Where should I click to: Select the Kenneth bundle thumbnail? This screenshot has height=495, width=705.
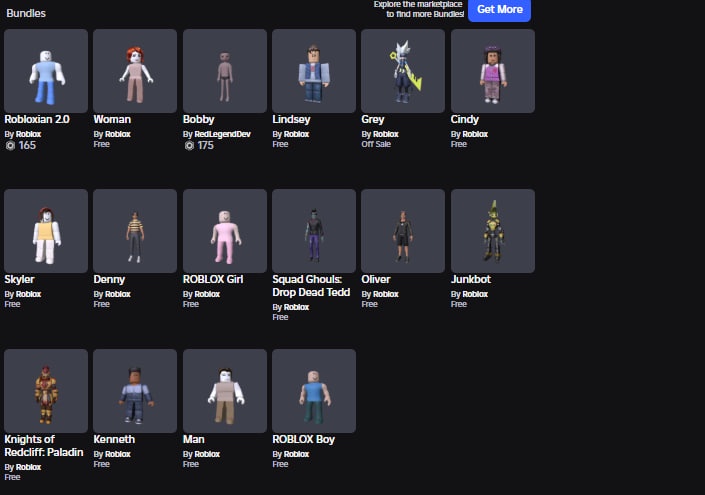[135, 391]
